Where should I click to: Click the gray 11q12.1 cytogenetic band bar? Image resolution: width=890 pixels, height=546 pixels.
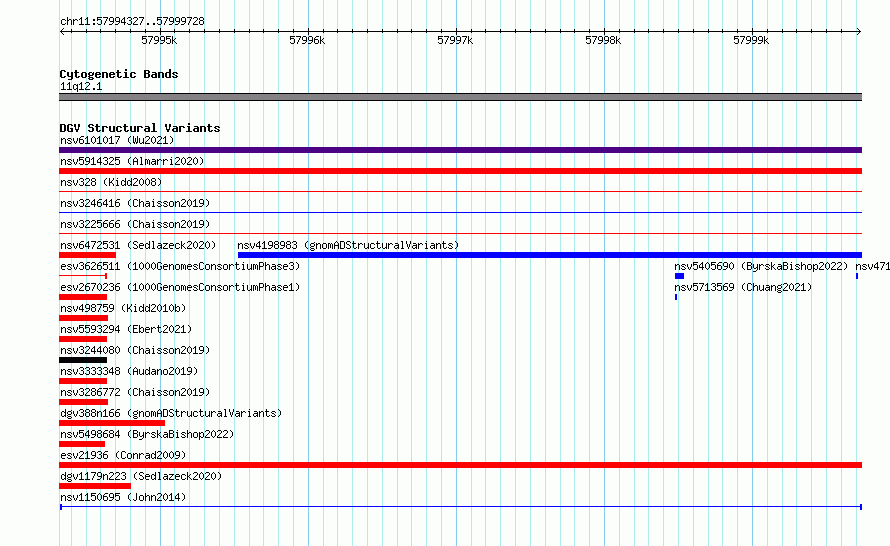click(x=460, y=97)
